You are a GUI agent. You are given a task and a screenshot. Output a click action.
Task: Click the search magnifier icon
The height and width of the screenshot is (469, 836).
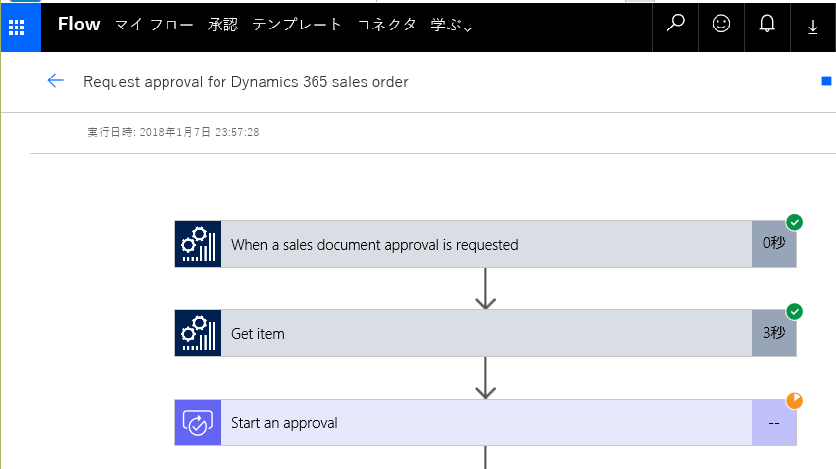click(676, 23)
